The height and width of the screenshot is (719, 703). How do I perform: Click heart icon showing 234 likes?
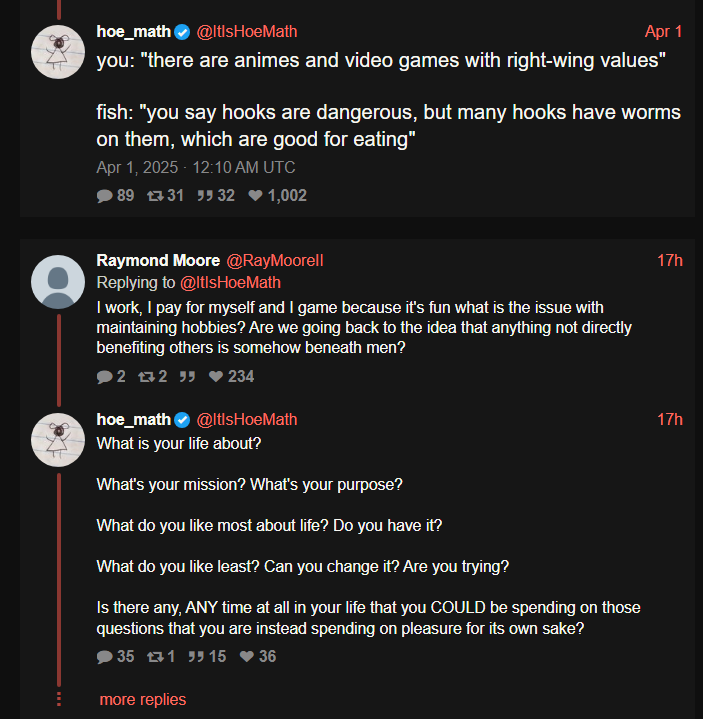click(x=216, y=376)
